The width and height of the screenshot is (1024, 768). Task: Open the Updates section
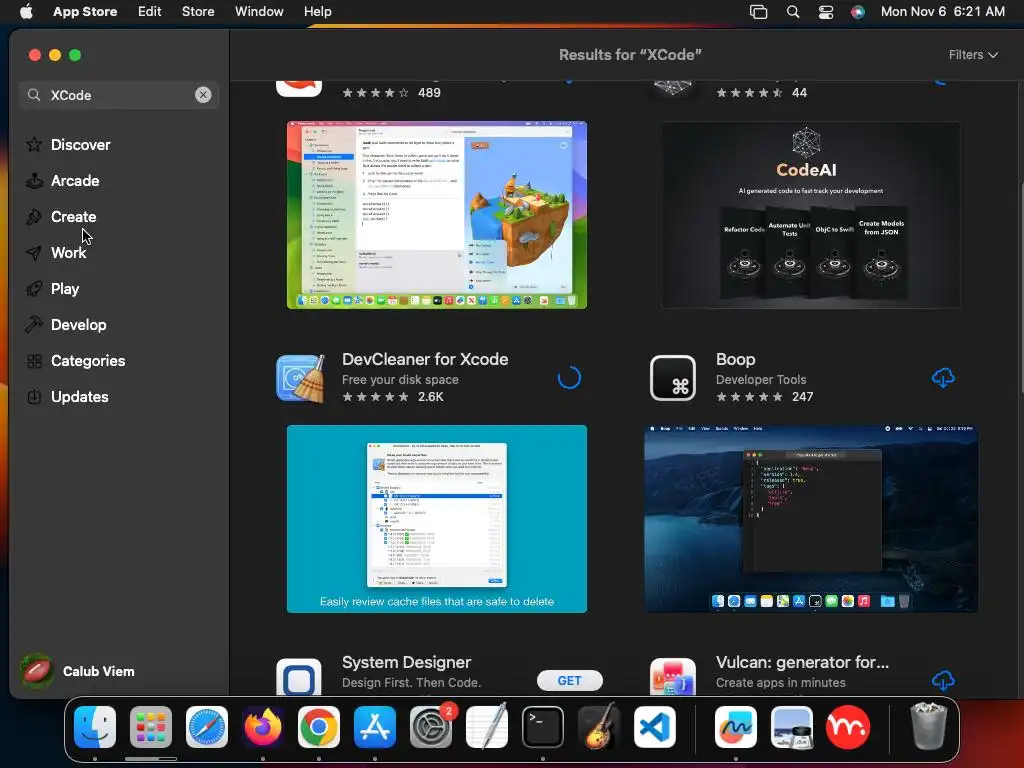tap(67, 396)
